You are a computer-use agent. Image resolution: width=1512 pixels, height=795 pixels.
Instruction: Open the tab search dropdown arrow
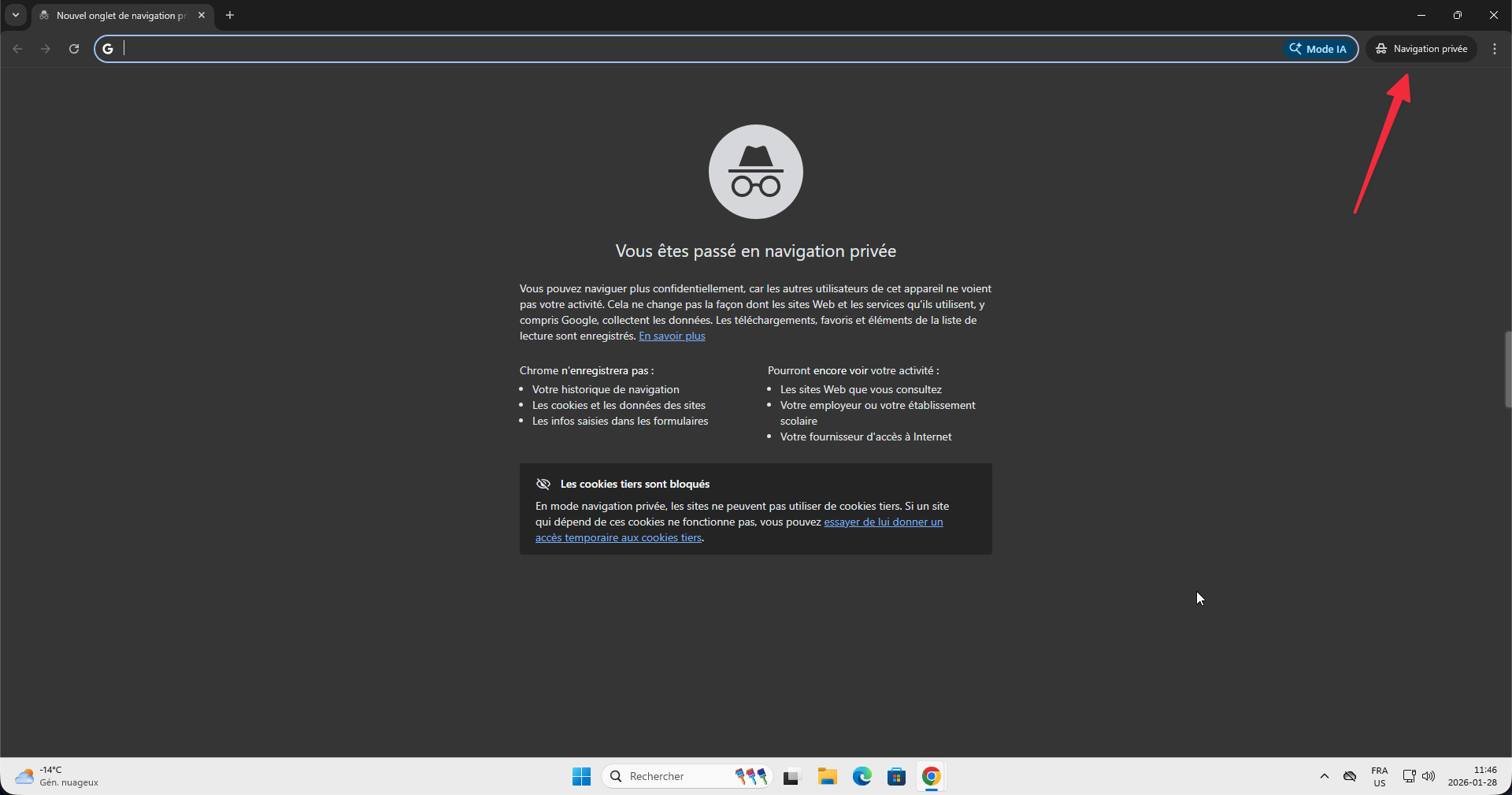click(x=16, y=15)
